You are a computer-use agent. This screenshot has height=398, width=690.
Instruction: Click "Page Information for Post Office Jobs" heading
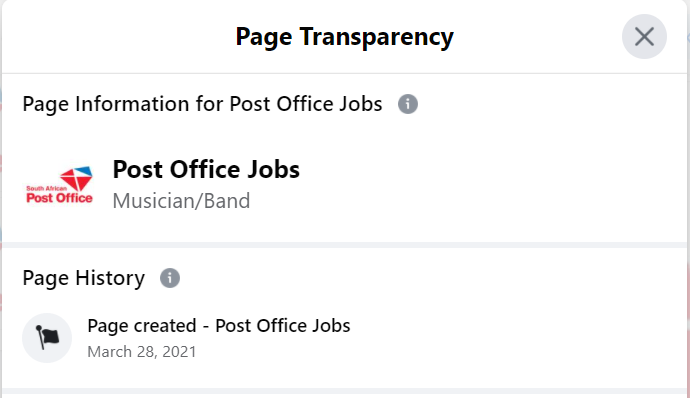click(x=202, y=104)
